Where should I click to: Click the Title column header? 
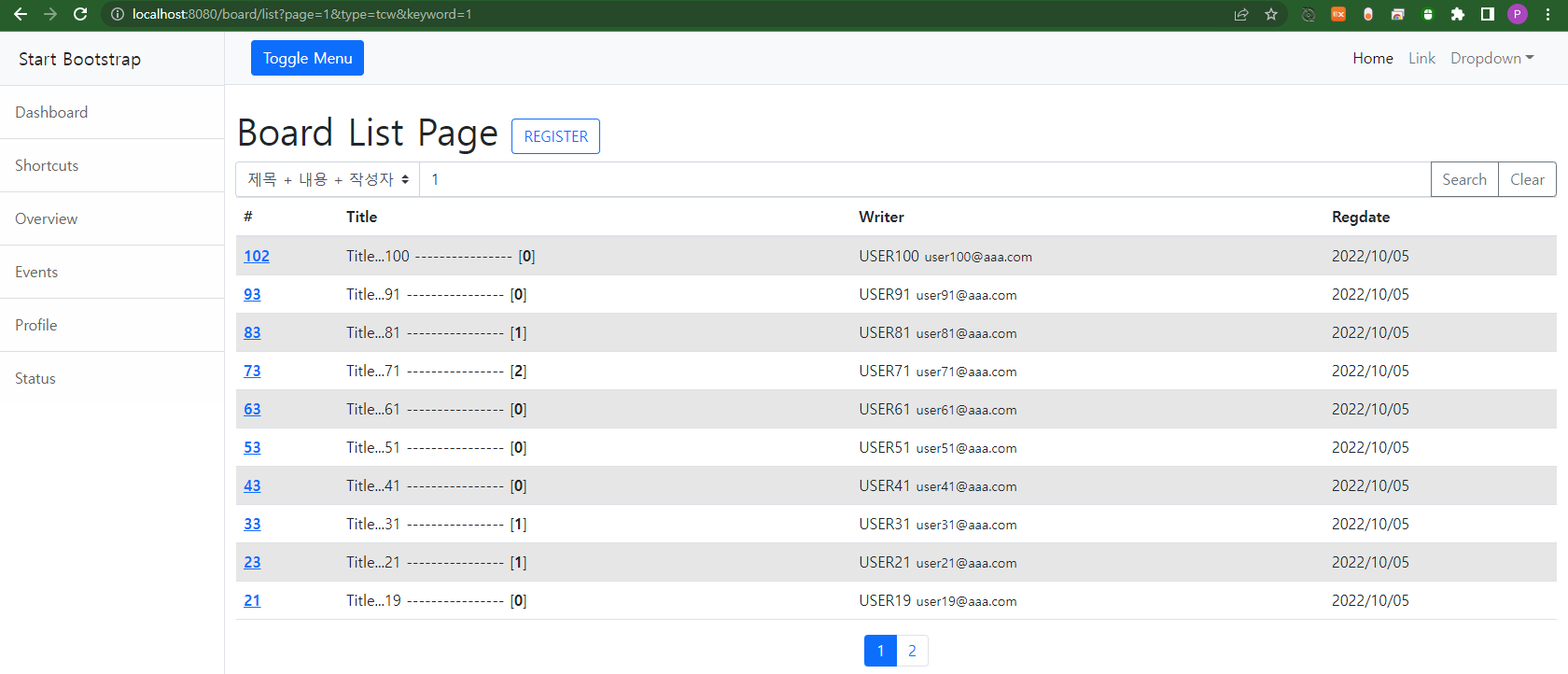click(x=361, y=217)
